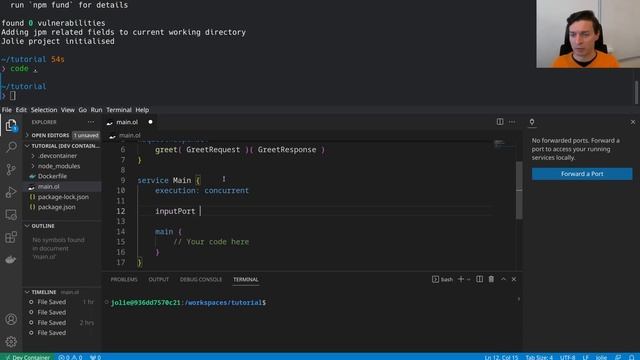Switch to the Output panel tab

158,280
